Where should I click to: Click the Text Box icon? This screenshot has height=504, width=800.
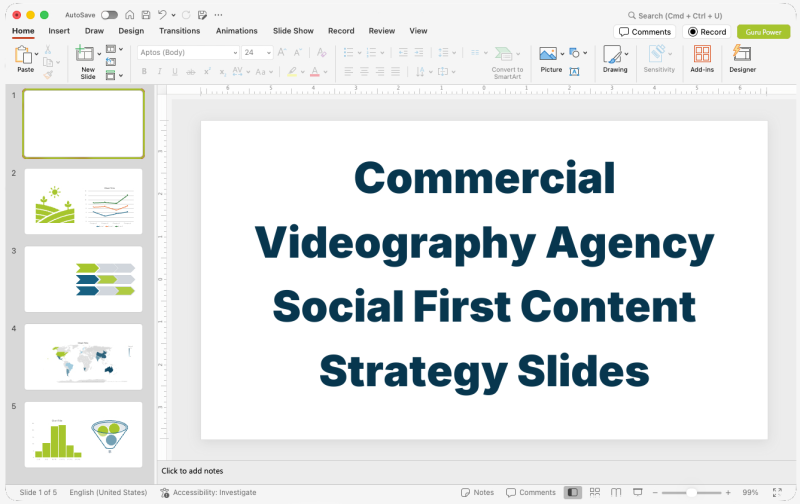[x=574, y=72]
